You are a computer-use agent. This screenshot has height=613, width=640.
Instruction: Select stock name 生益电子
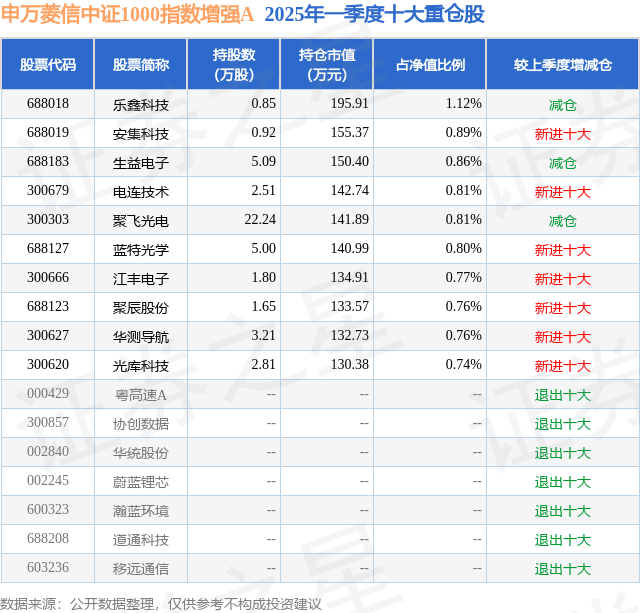point(141,163)
